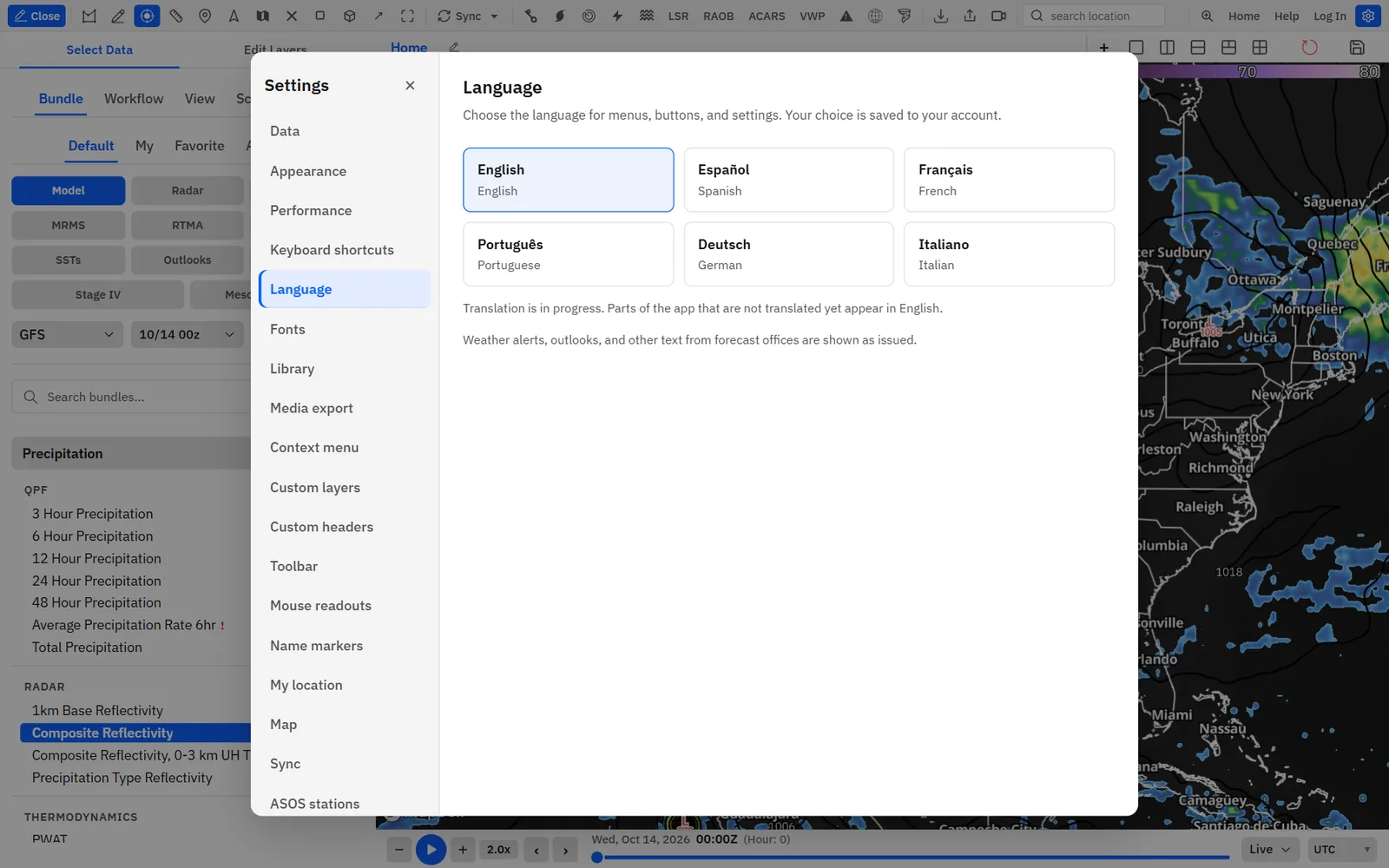1389x868 pixels.
Task: Choose Italiano as the language
Action: coord(1009,254)
